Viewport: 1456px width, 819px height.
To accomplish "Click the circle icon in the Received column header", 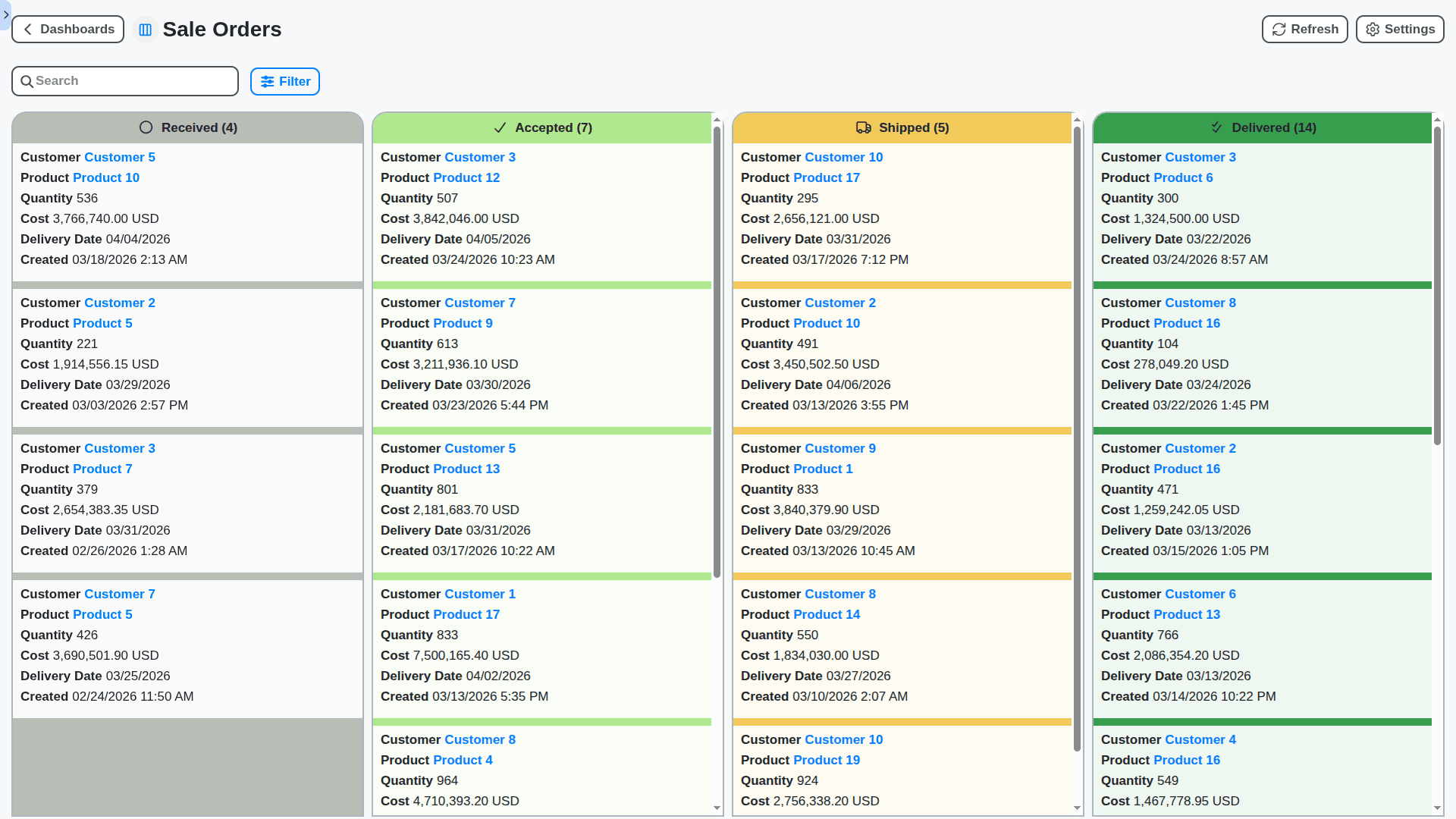I will click(x=146, y=127).
